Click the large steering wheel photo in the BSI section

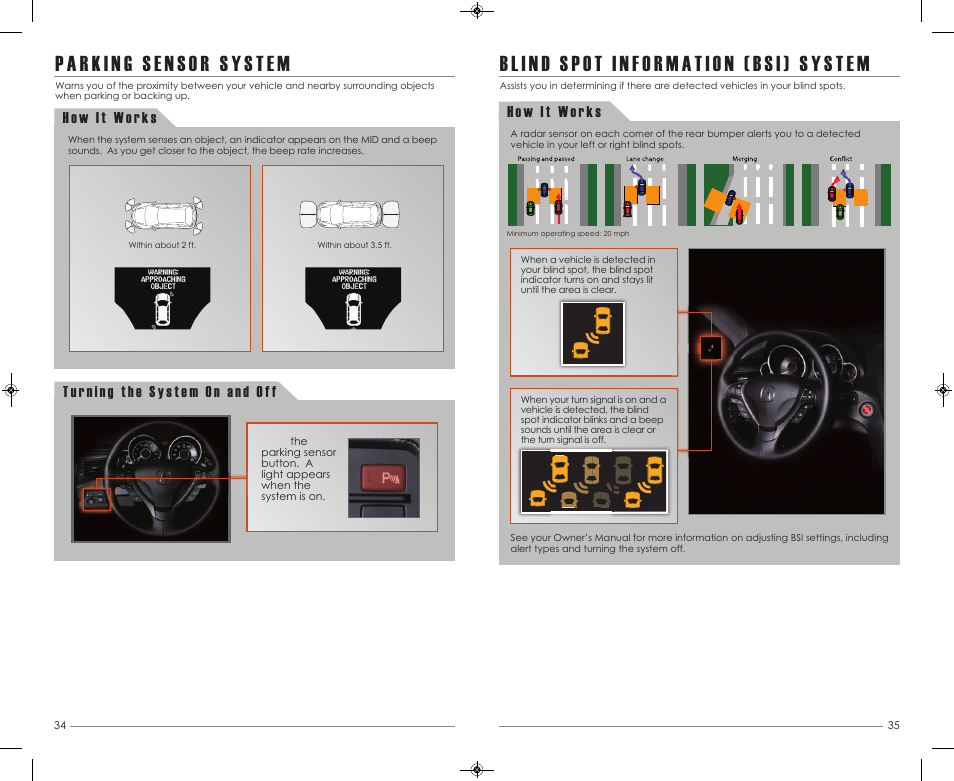pyautogui.click(x=787, y=381)
